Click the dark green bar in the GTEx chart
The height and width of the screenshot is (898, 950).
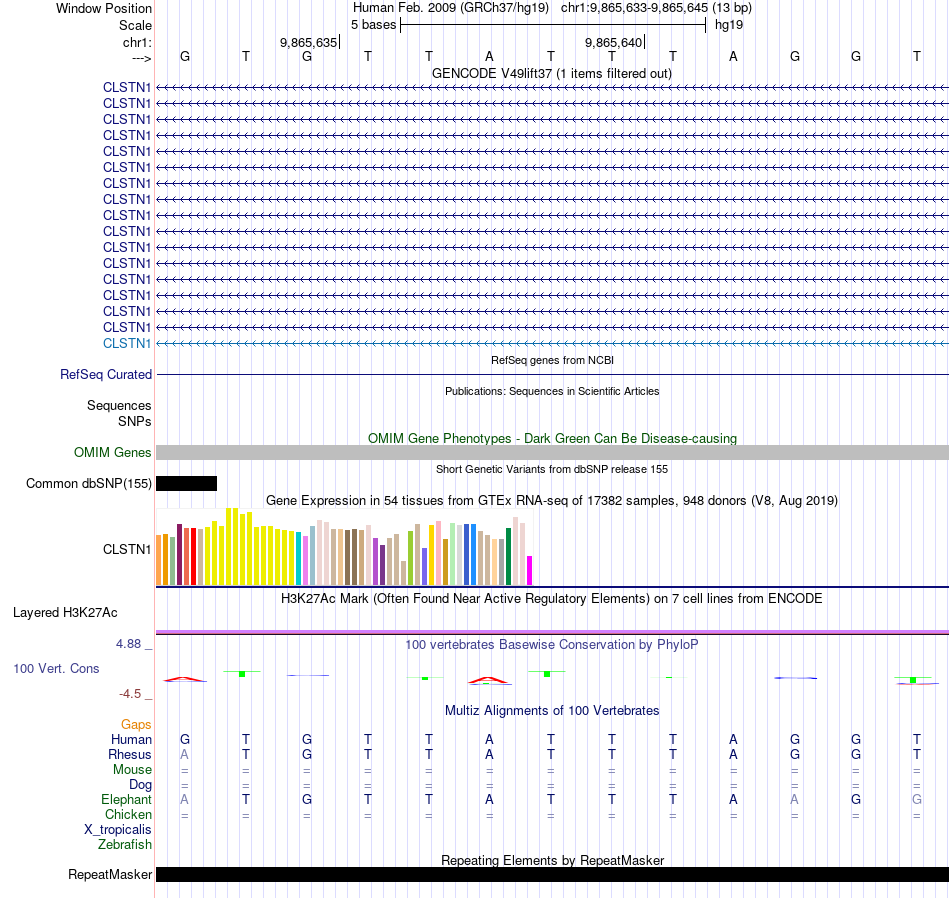point(509,556)
